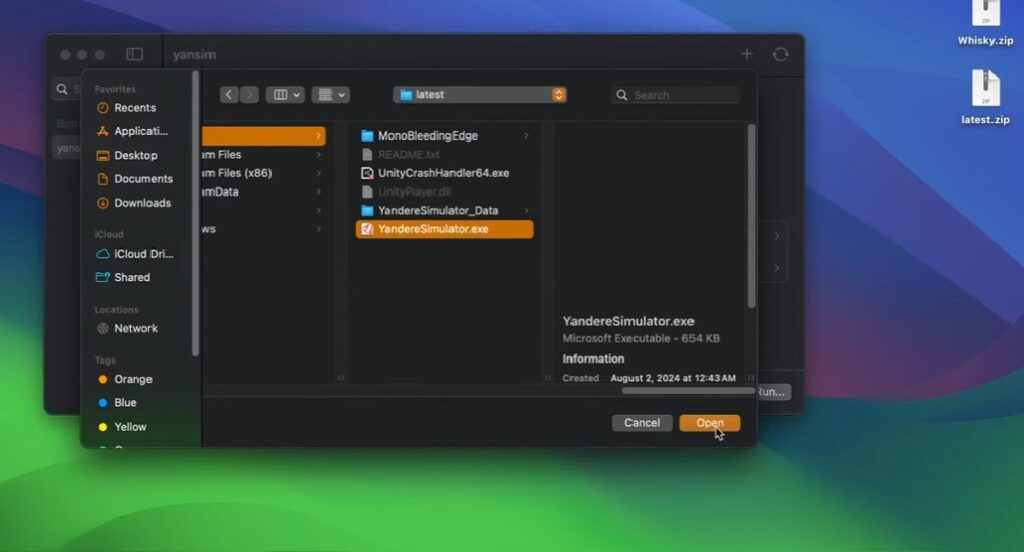The image size is (1024, 552).
Task: Click the Cancel button
Action: tap(641, 423)
